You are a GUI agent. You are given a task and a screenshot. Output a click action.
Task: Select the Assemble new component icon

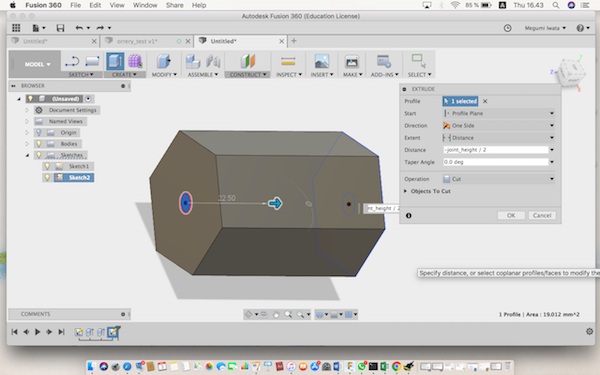click(x=192, y=61)
